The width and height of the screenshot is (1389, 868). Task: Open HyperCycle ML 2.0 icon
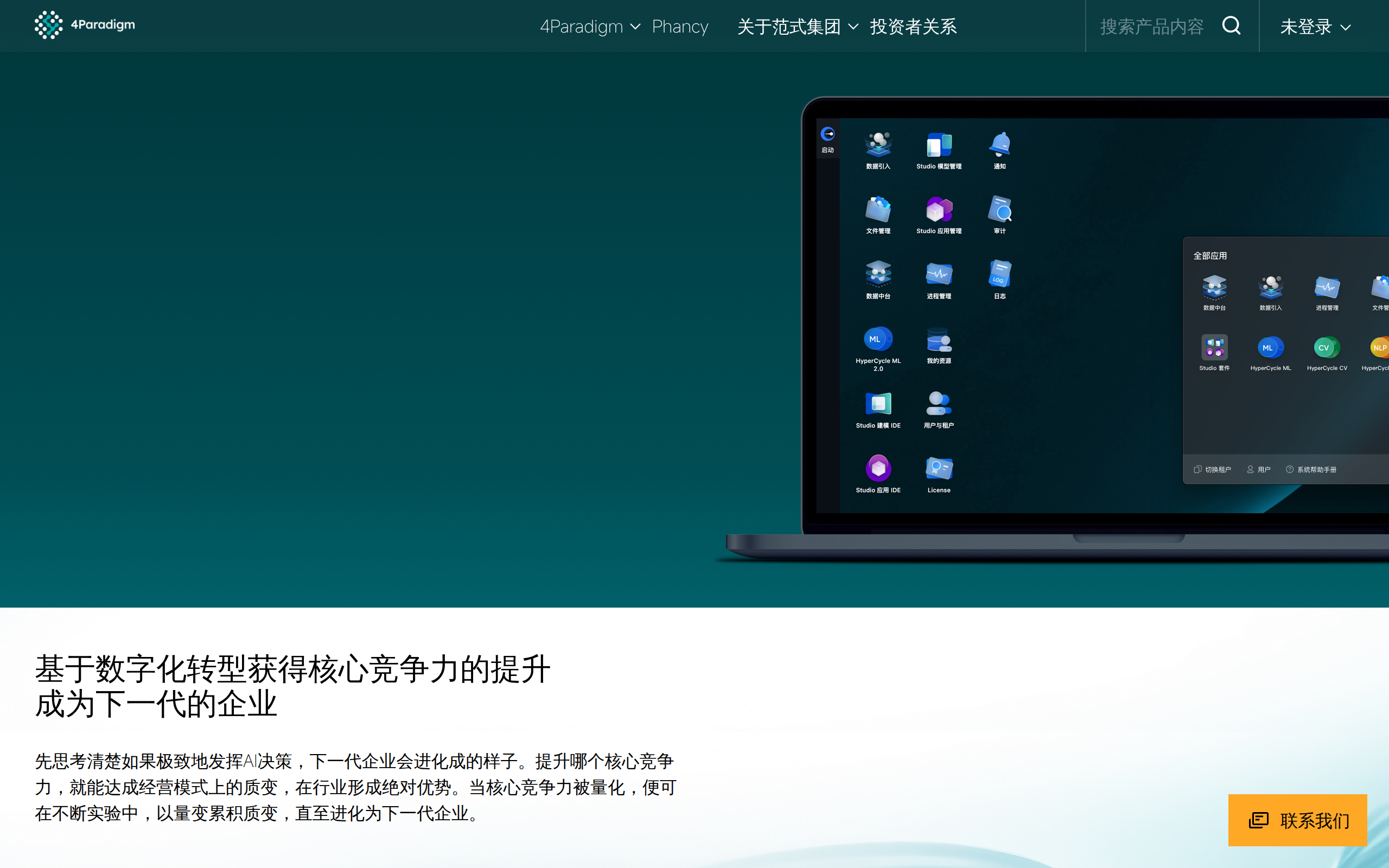point(877,339)
